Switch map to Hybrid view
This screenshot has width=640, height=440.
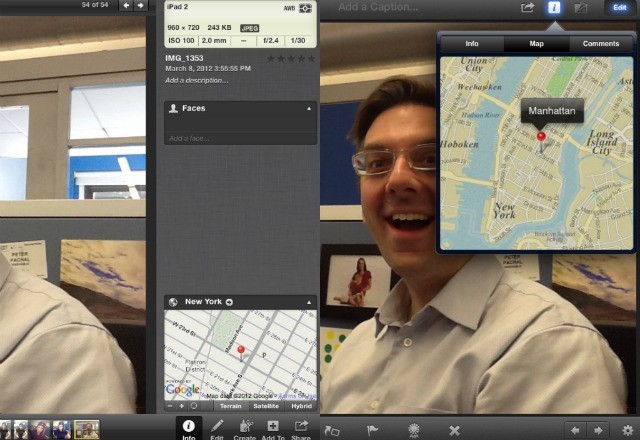(x=301, y=406)
